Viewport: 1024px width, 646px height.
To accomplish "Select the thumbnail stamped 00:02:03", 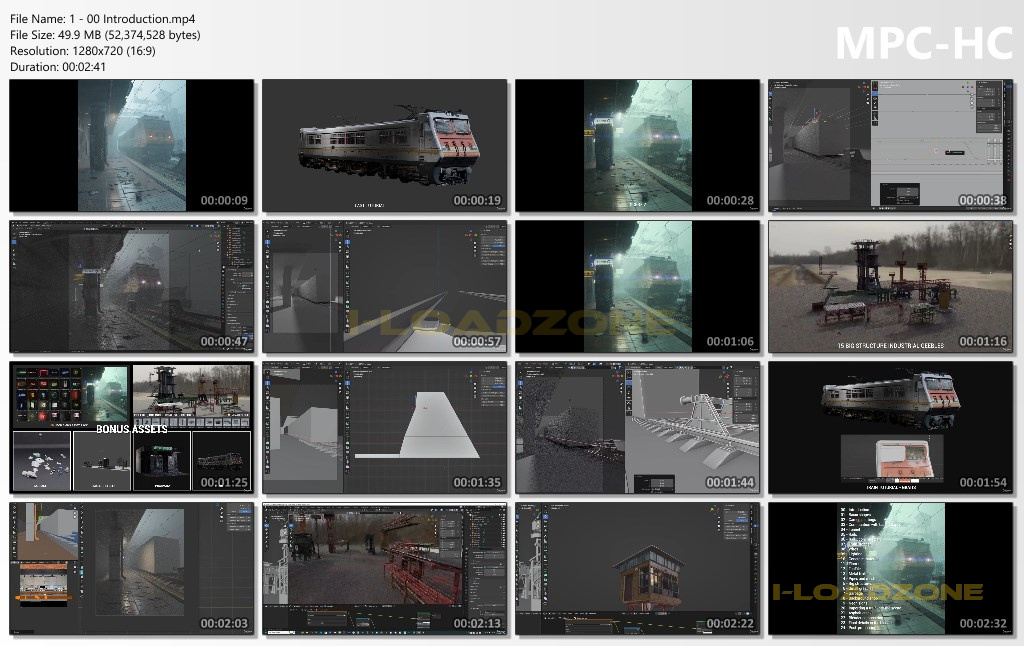I will coord(131,569).
